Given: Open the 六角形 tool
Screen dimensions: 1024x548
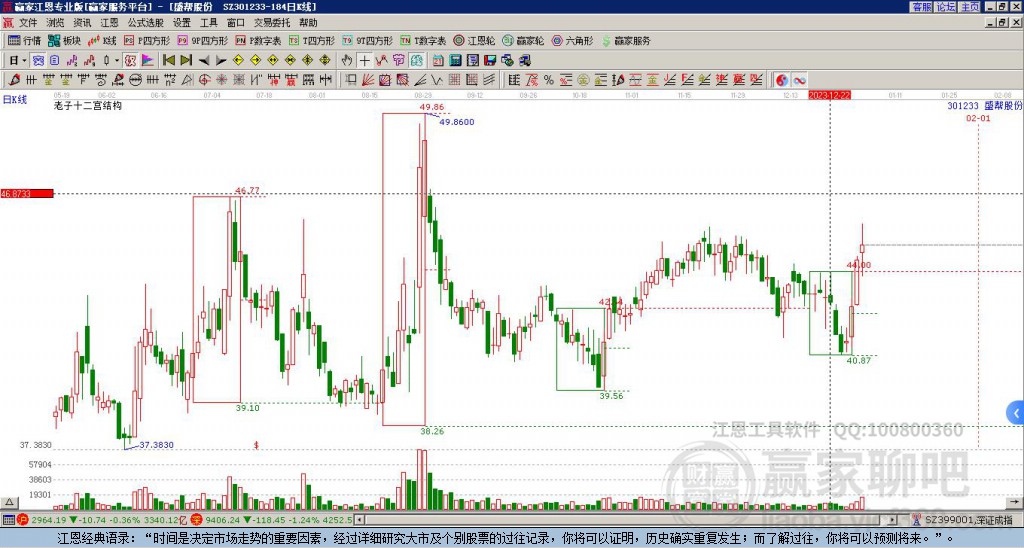Looking at the screenshot, I should tap(572, 40).
